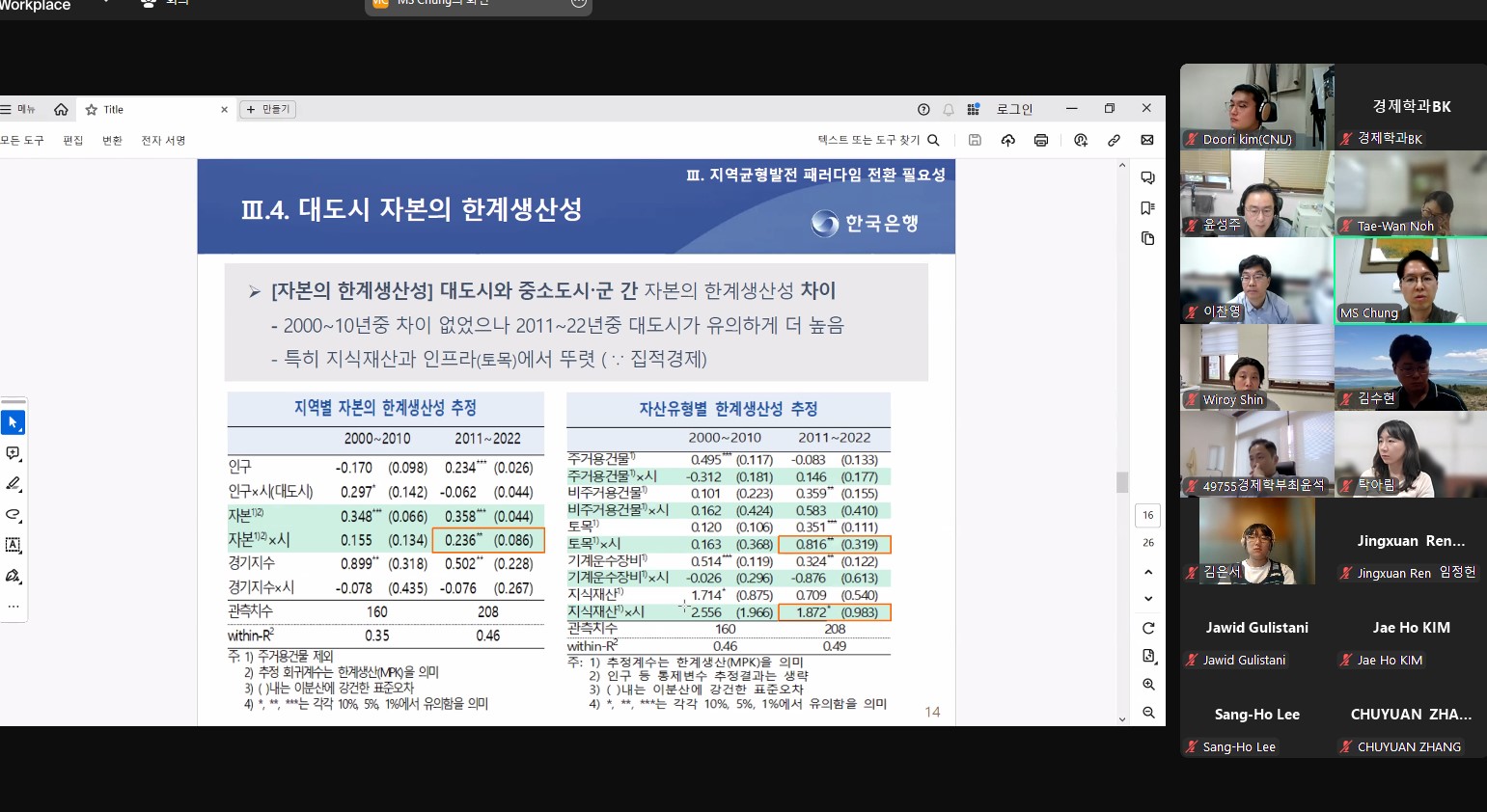
Task: Click the highlighted 1.872 cell in right table
Action: point(835,612)
